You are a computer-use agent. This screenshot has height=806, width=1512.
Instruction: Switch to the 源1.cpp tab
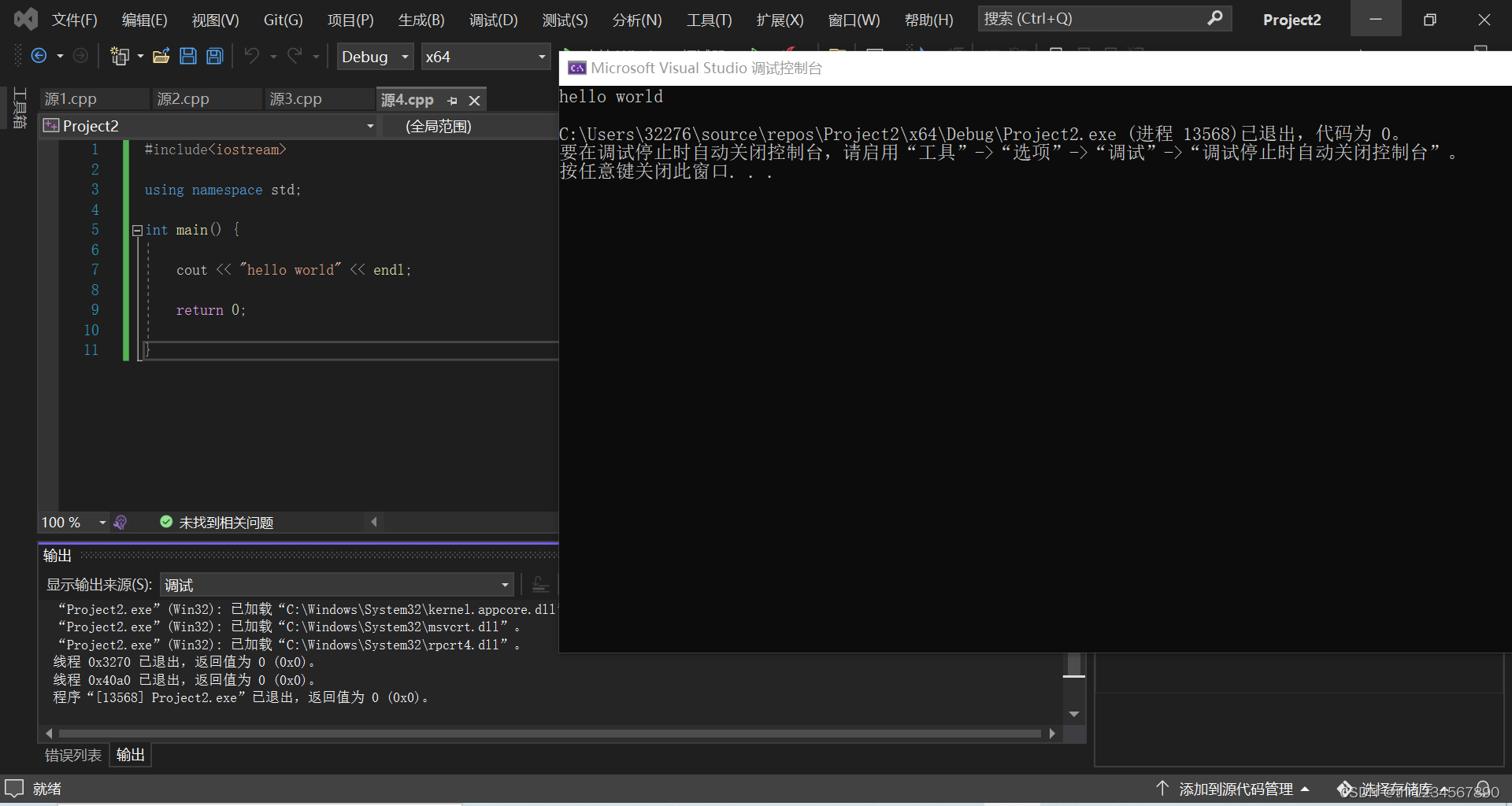point(94,99)
